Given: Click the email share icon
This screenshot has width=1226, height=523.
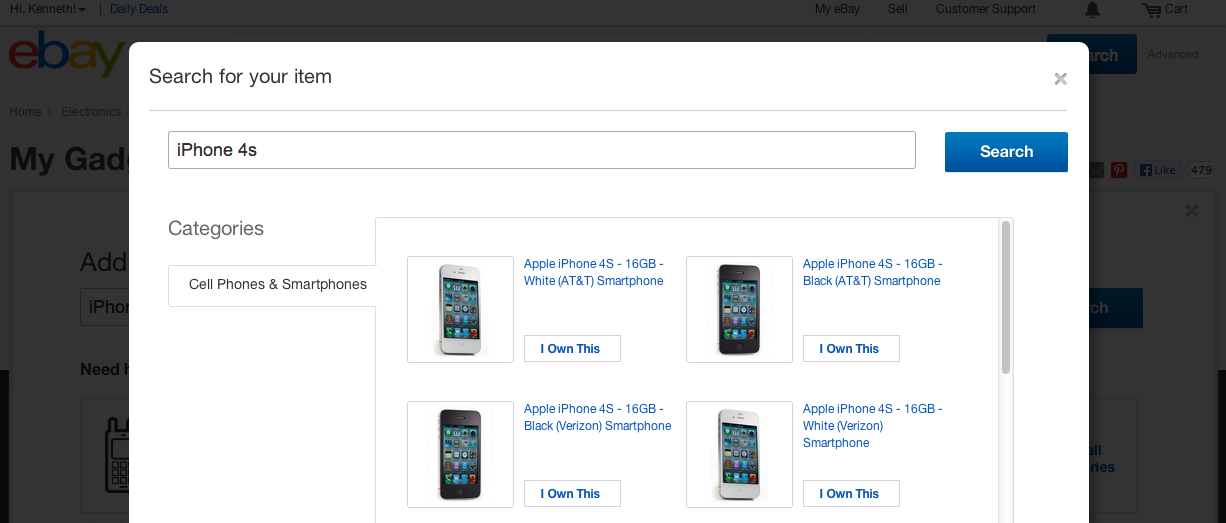Looking at the screenshot, I should [1097, 170].
